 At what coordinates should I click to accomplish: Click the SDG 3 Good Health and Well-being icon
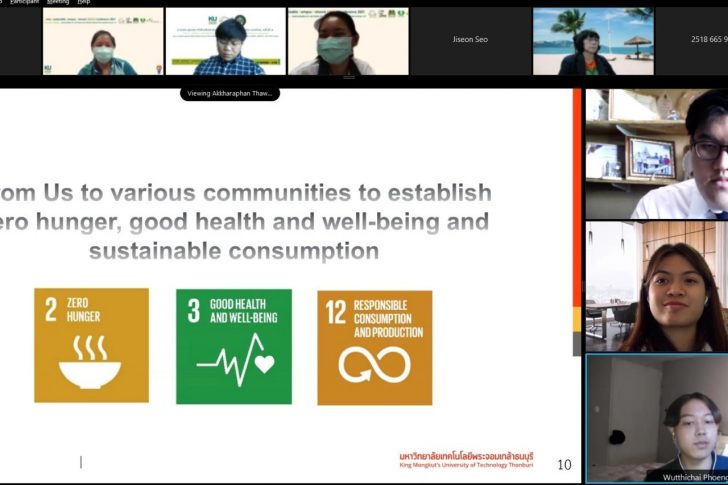click(x=234, y=346)
